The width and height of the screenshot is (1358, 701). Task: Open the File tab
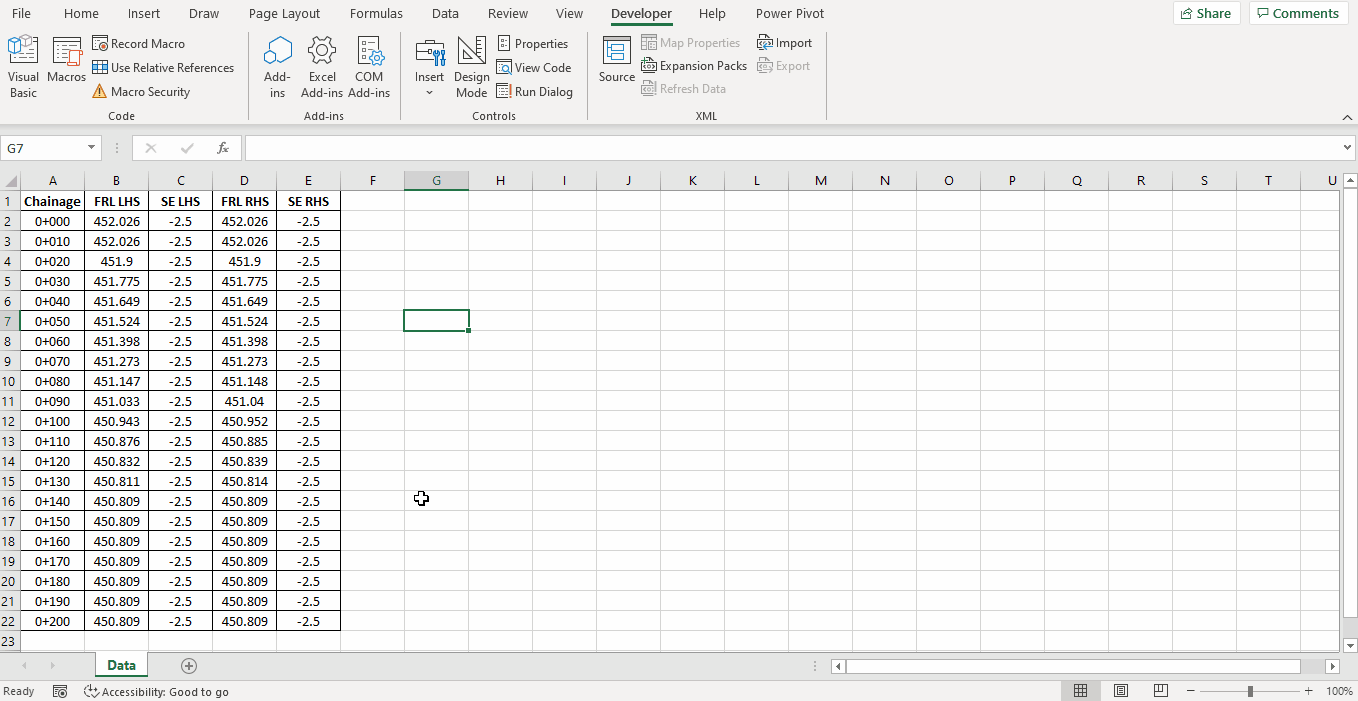(x=21, y=14)
